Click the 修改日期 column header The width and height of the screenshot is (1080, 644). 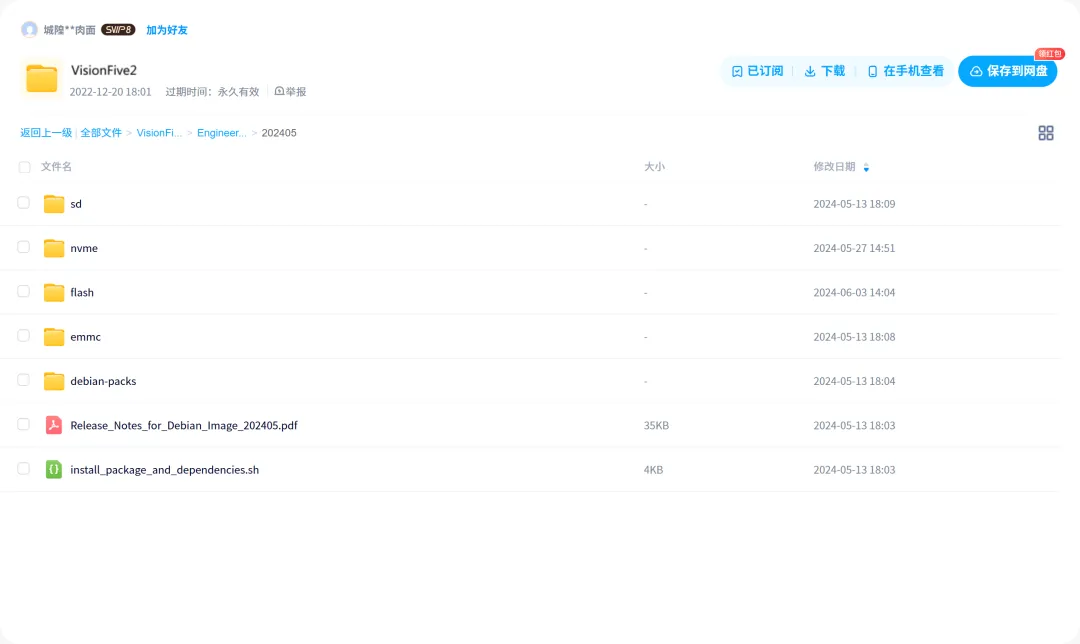click(834, 167)
